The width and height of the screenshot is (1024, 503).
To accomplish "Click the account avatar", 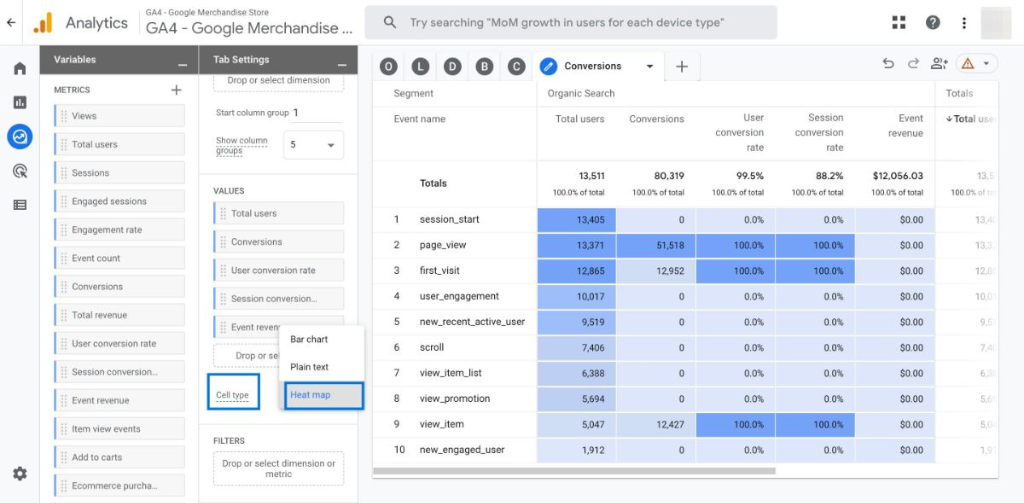I will (x=996, y=23).
